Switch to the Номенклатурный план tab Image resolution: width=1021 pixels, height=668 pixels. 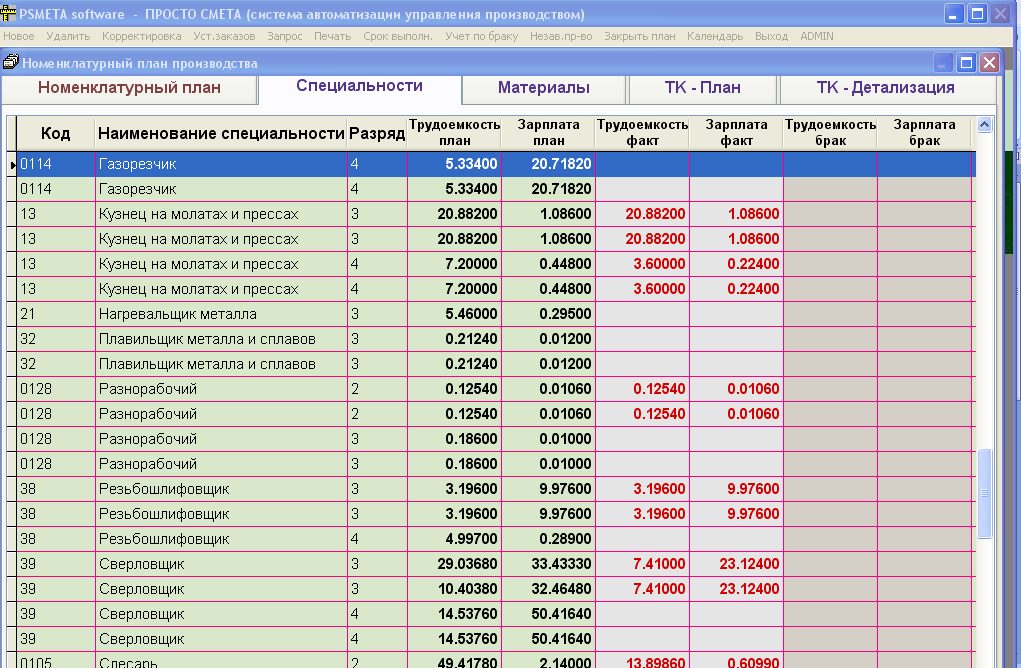[129, 88]
